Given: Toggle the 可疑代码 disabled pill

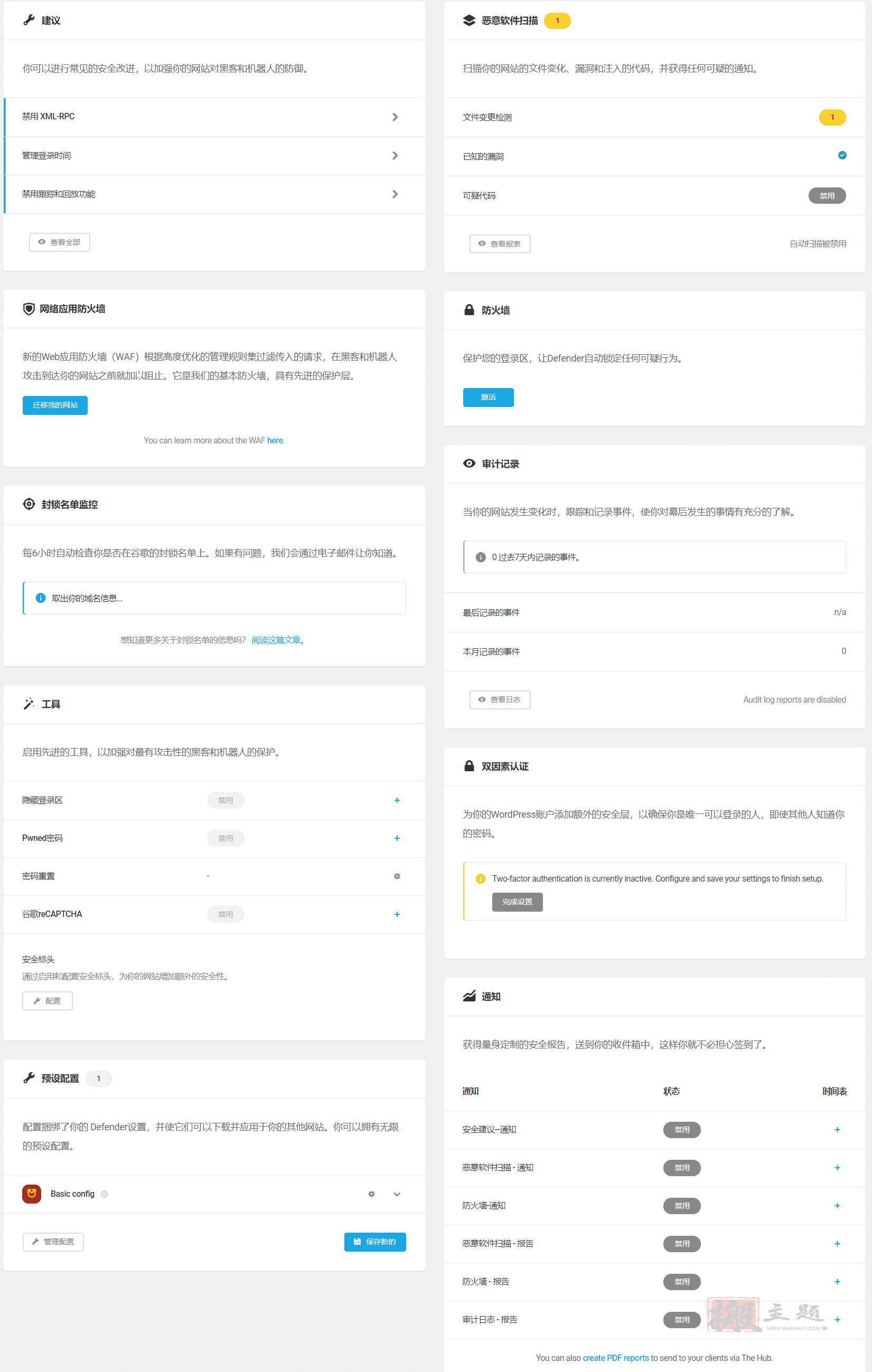Looking at the screenshot, I should click(827, 196).
